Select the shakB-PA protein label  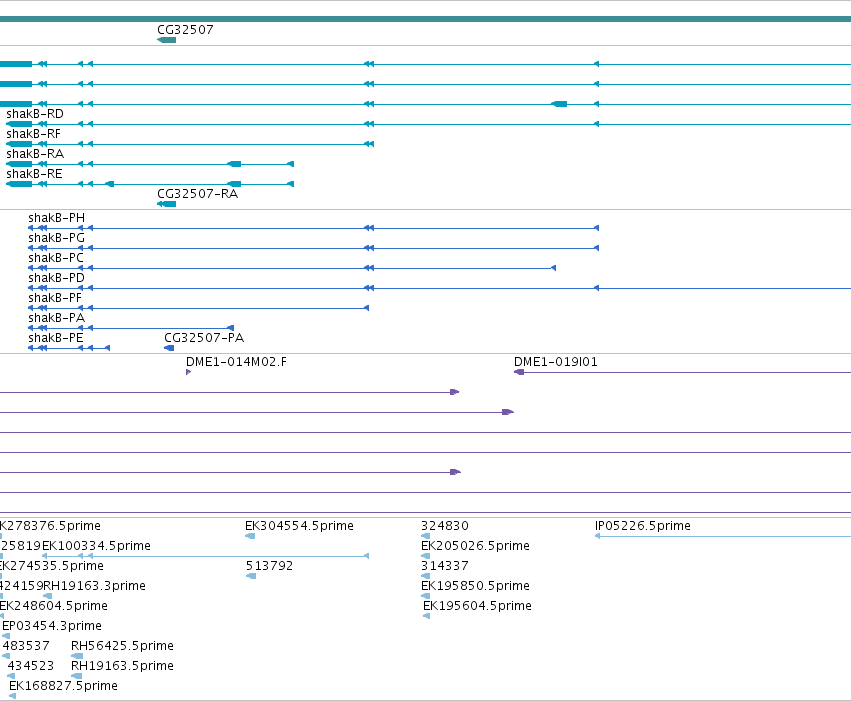point(56,318)
